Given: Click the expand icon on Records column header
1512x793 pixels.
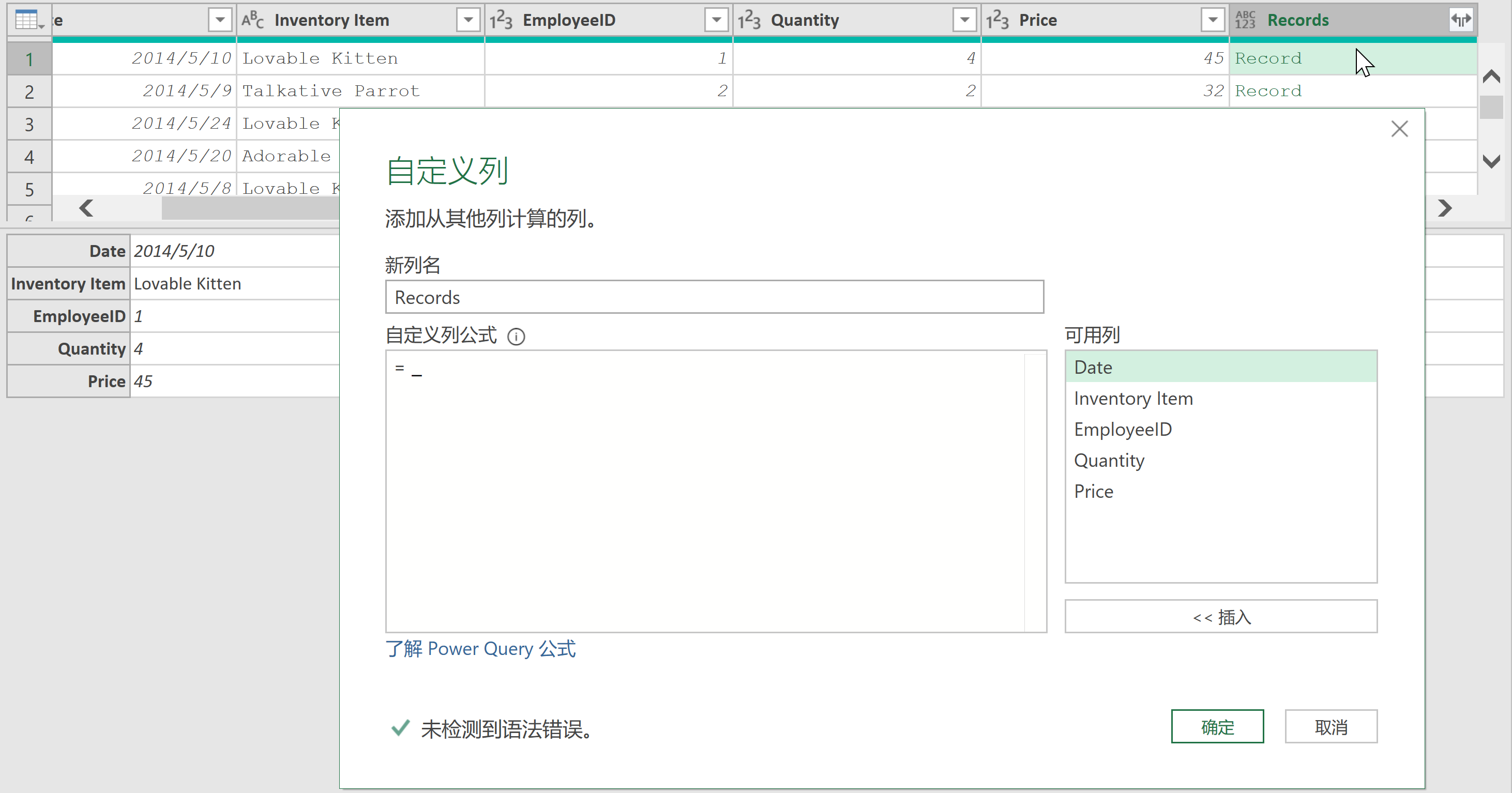Looking at the screenshot, I should pos(1460,20).
